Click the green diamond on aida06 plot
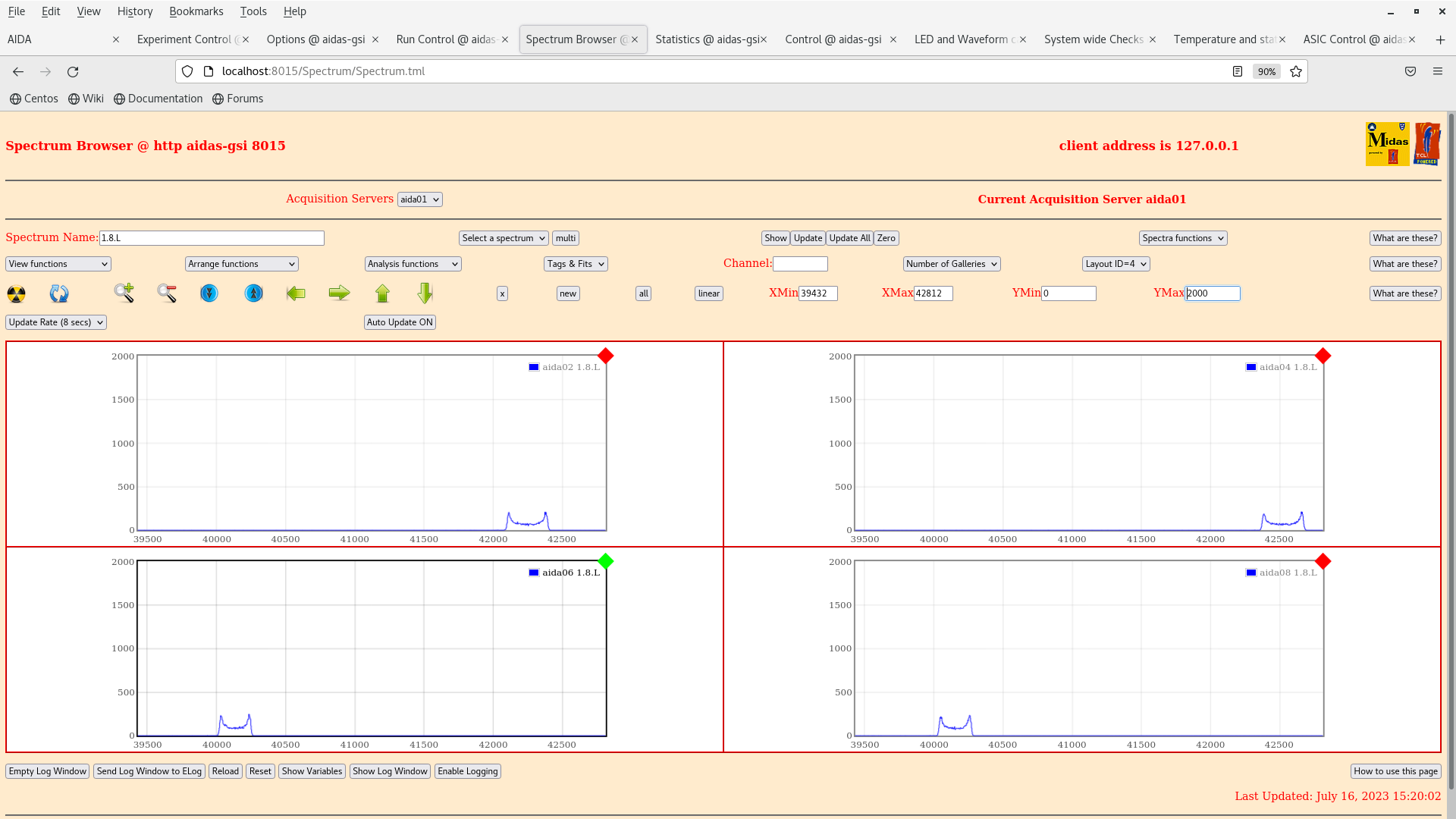 click(605, 561)
